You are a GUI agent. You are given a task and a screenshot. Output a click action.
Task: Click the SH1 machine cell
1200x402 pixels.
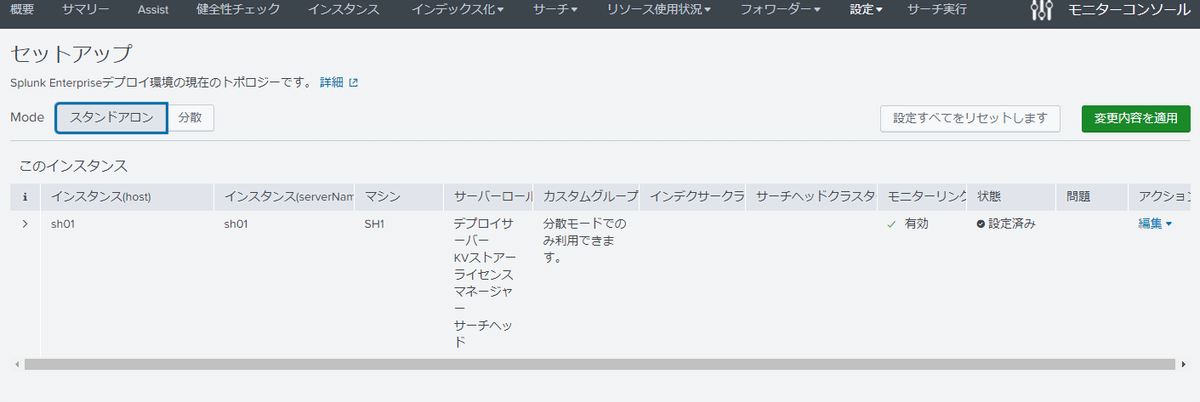pos(375,224)
